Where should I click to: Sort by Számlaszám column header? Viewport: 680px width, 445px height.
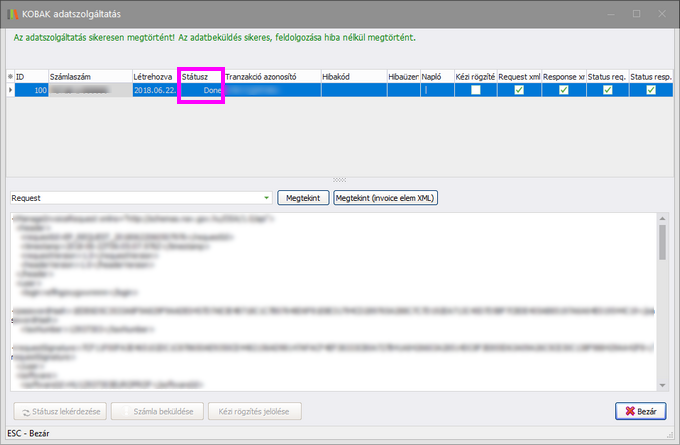pyautogui.click(x=90, y=76)
